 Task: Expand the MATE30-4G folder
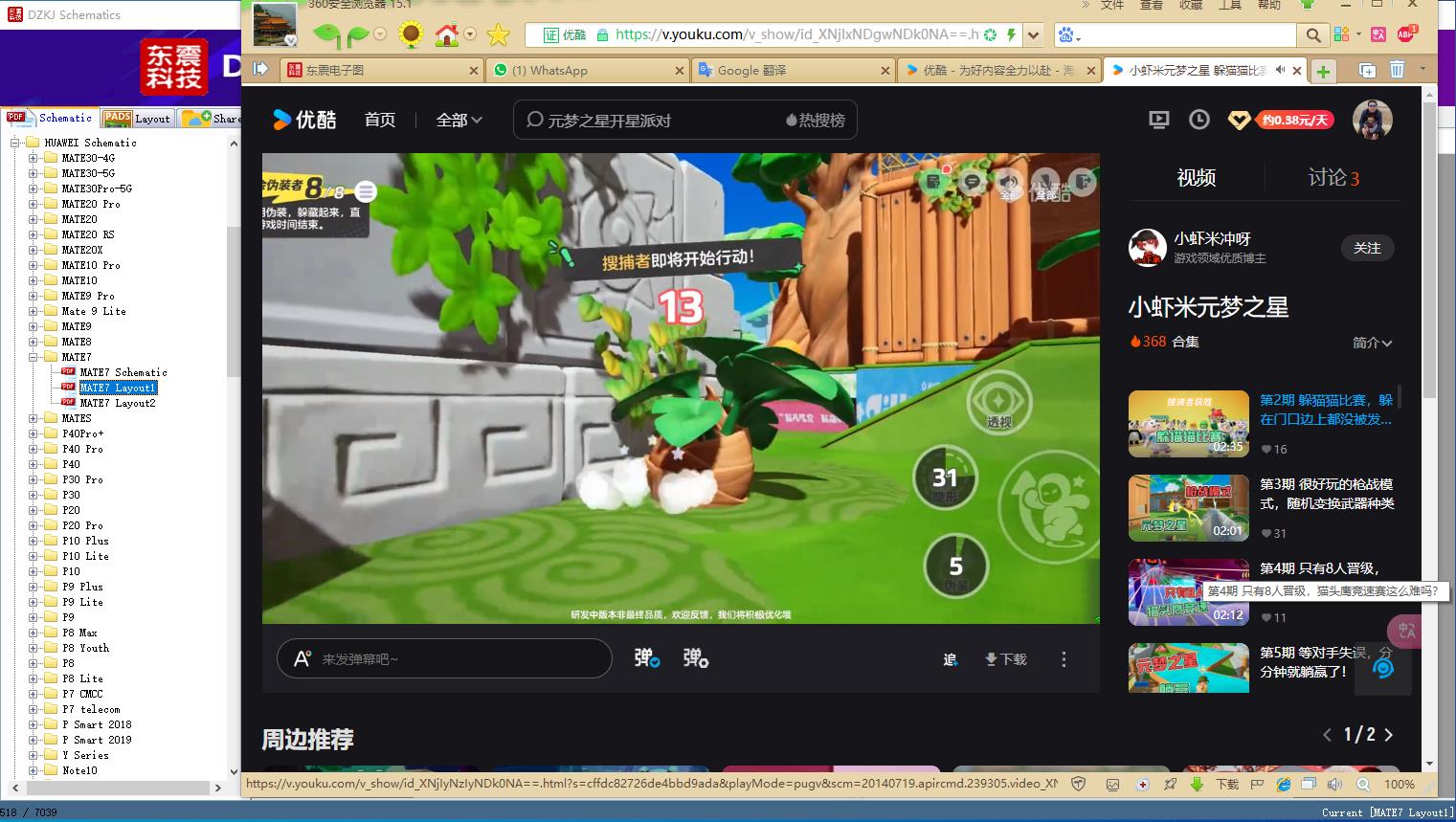click(33, 158)
